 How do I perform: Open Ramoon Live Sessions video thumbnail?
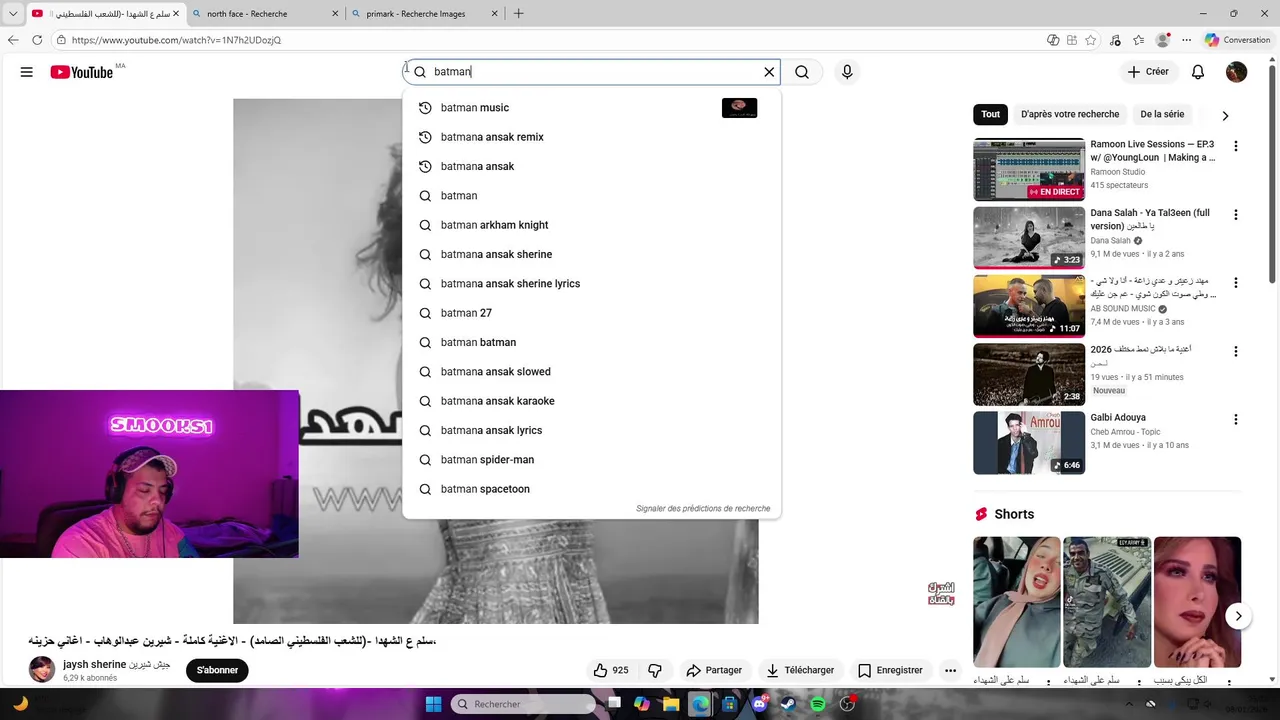(1029, 170)
